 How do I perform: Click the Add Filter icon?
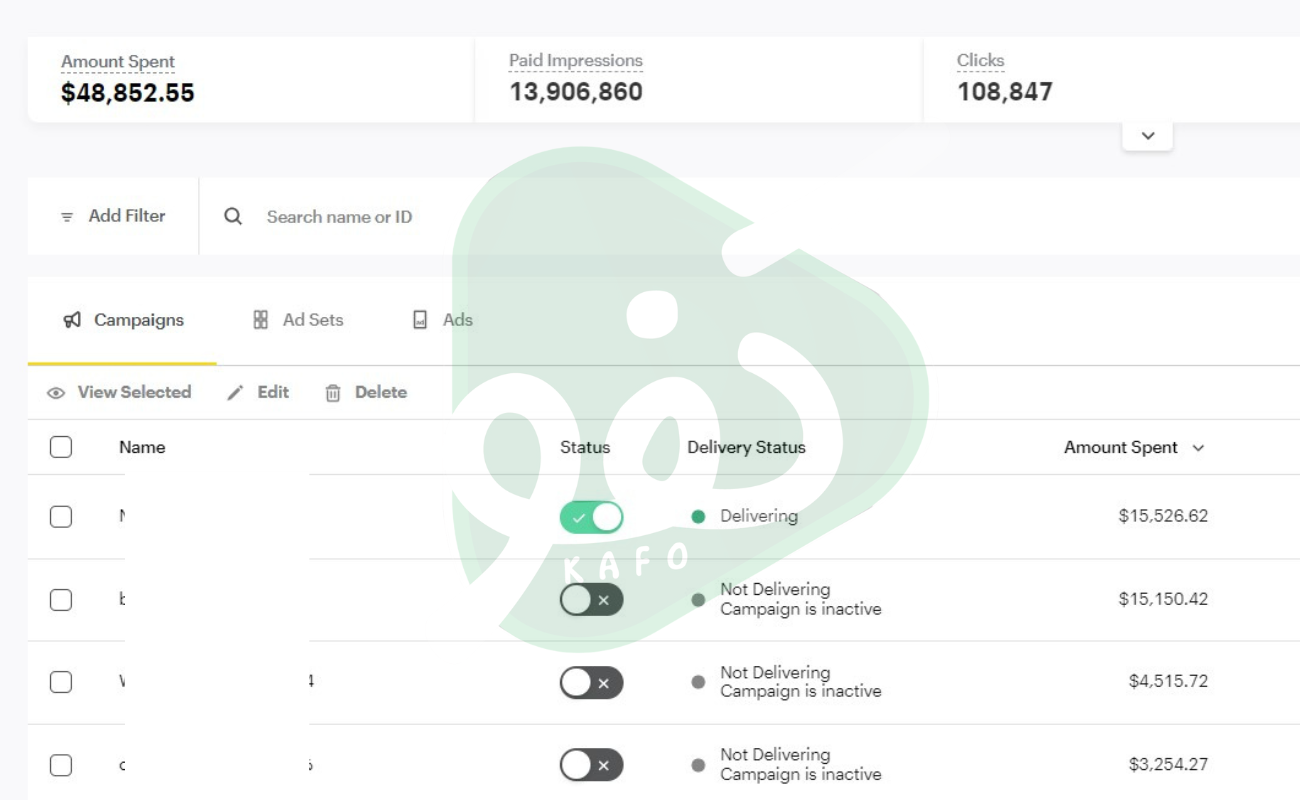(67, 217)
